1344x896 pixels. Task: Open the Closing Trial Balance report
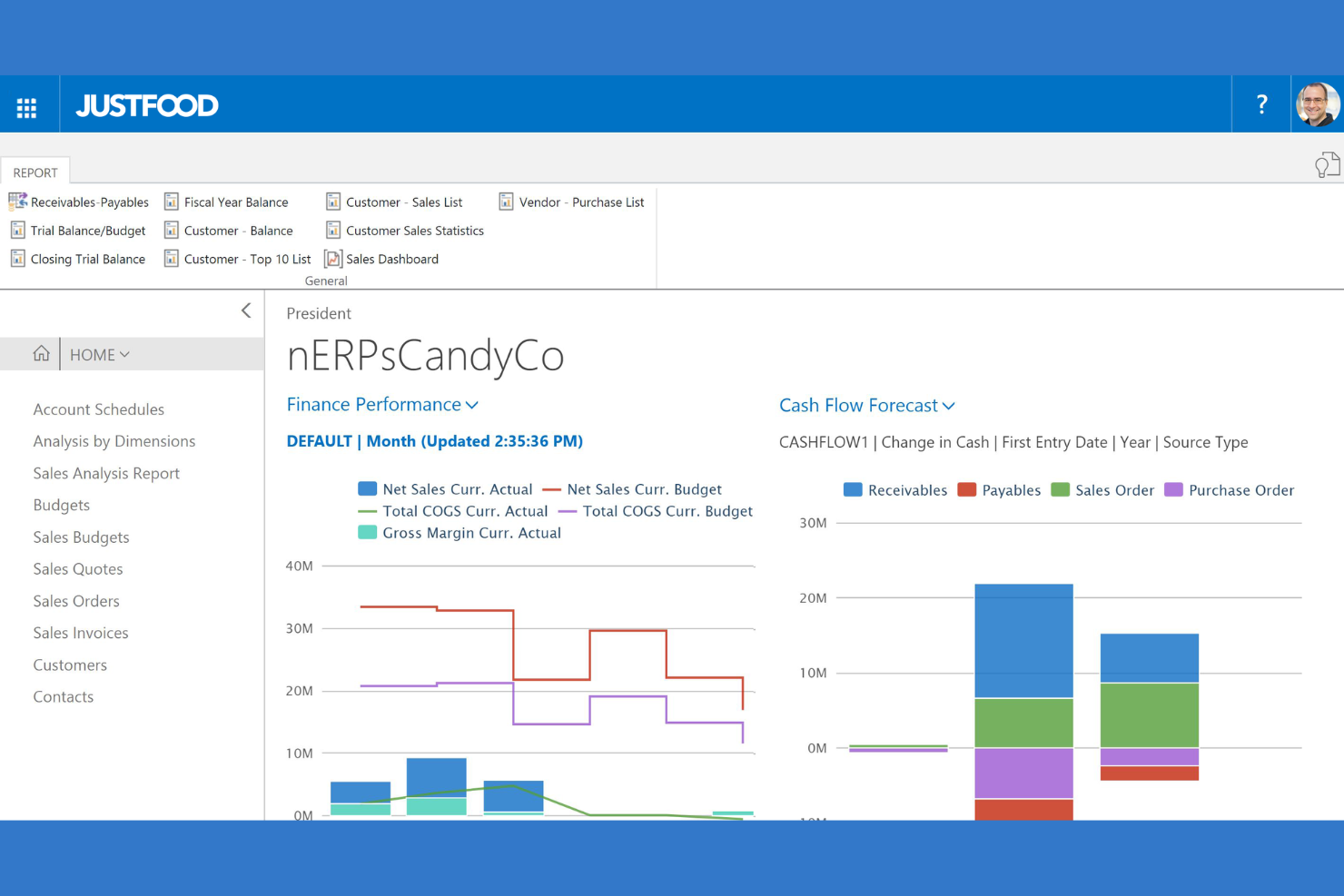88,259
